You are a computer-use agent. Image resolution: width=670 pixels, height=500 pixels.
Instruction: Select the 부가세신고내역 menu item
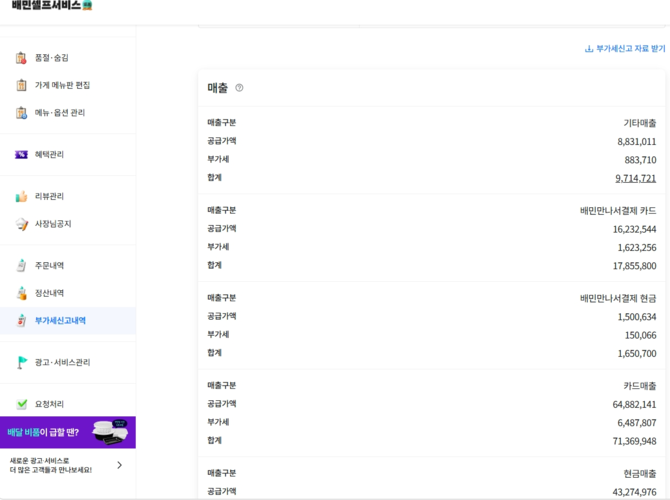[68, 321]
